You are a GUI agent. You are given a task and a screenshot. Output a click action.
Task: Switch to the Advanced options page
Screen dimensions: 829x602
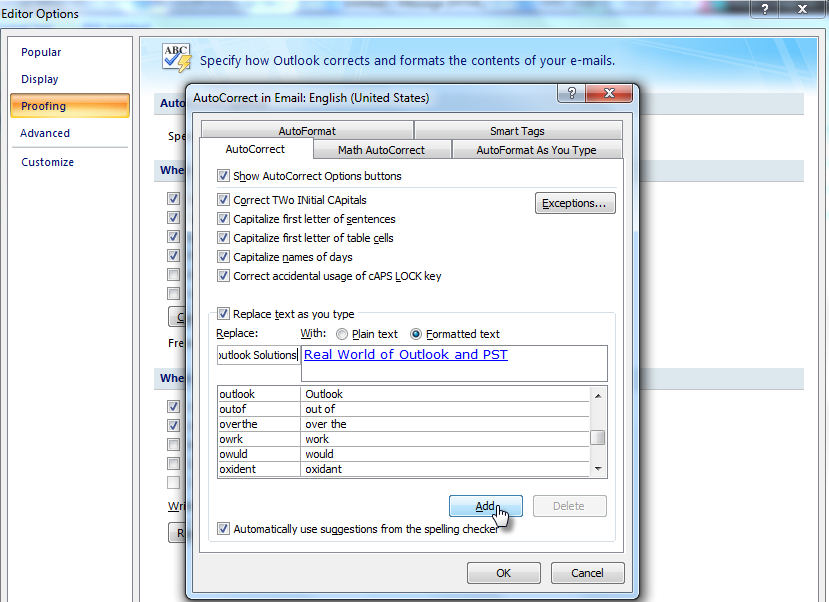pos(44,133)
